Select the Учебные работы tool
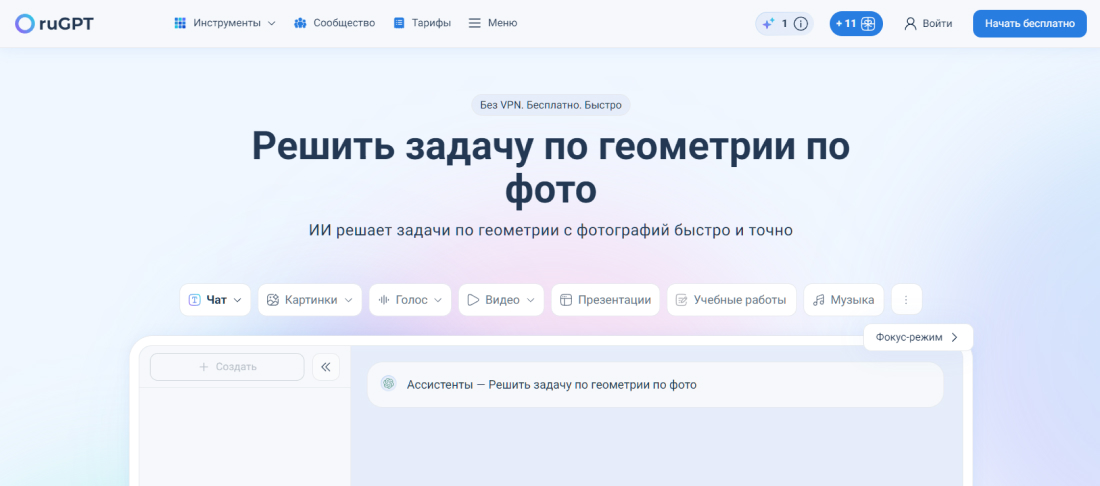The width and height of the screenshot is (1100, 486). [x=731, y=299]
